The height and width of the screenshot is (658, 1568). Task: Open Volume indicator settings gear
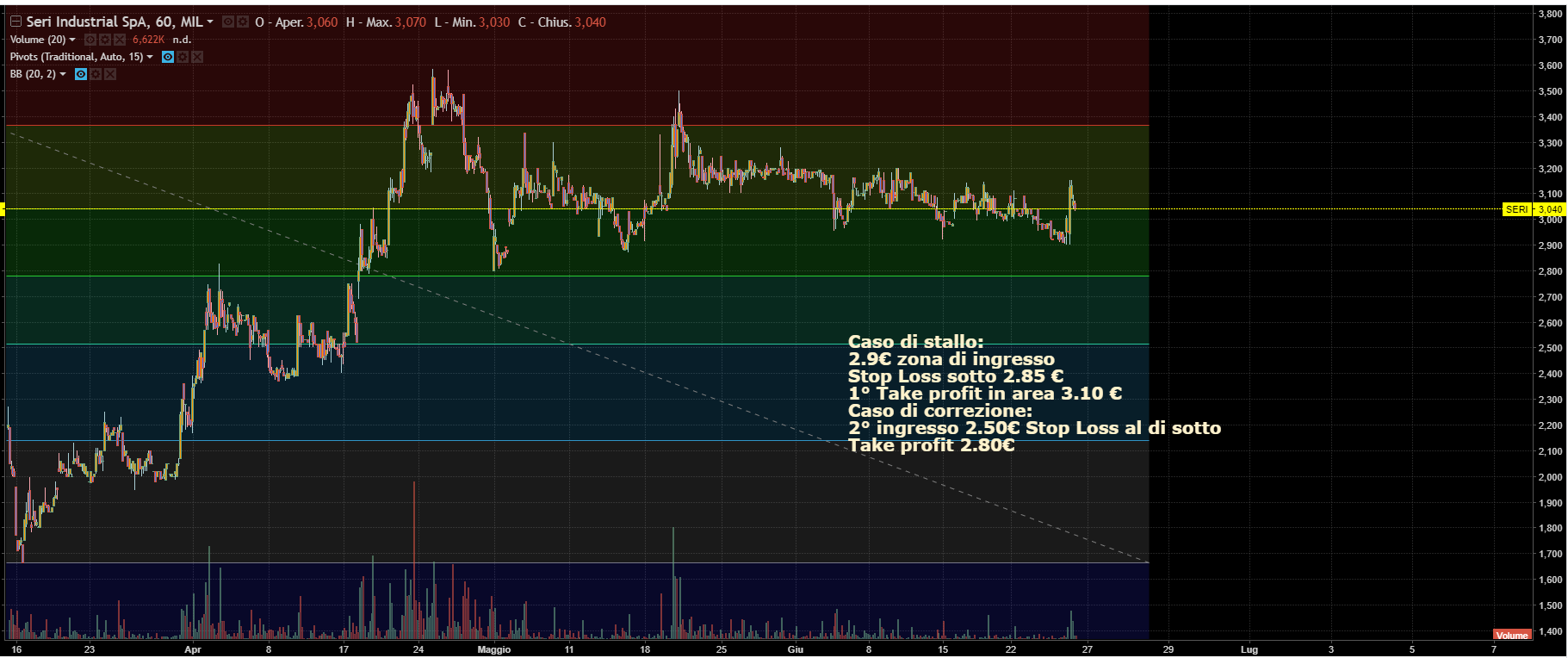[x=104, y=40]
